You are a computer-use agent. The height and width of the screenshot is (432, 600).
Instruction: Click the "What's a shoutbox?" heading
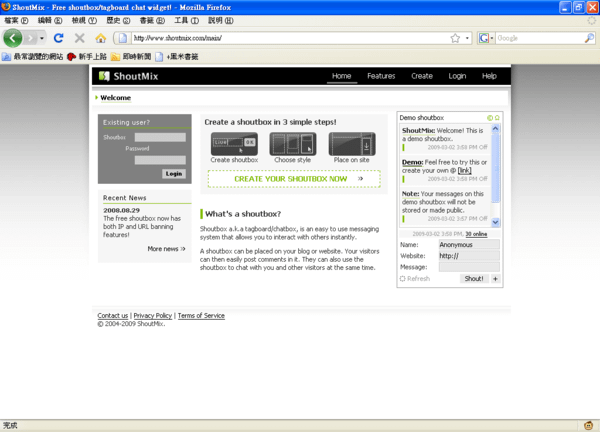click(243, 214)
